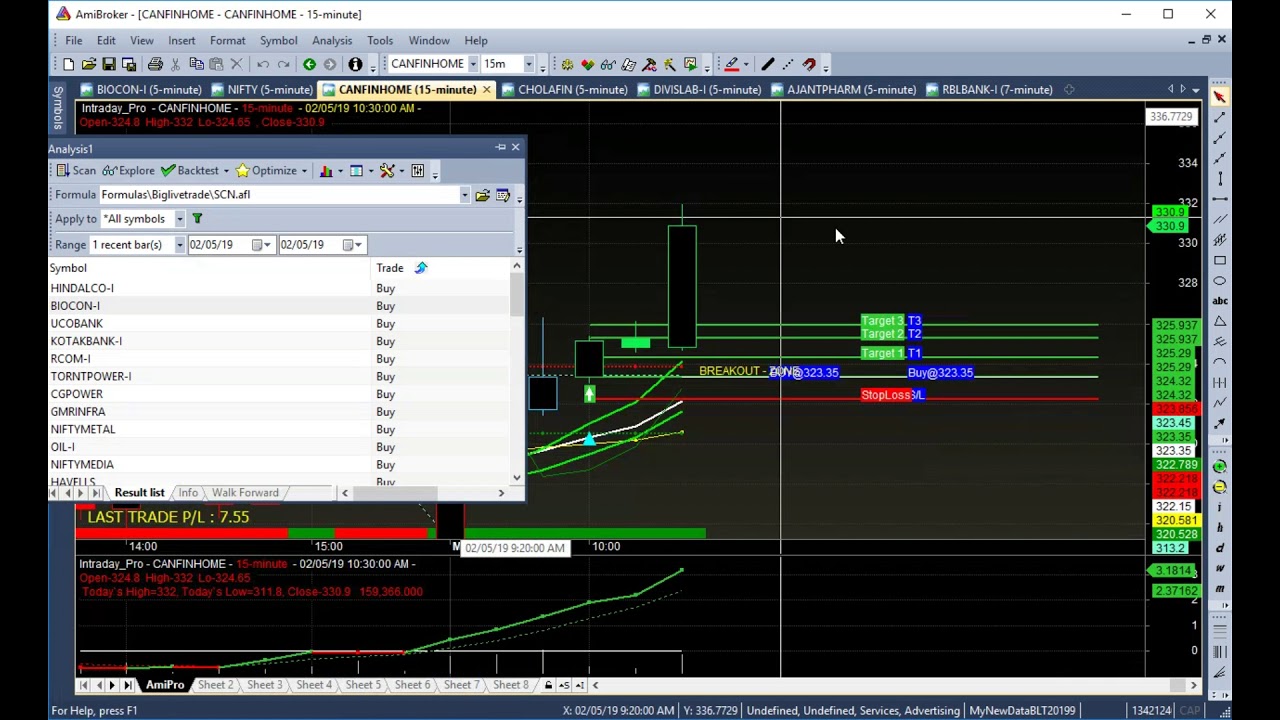Open the formula editor icon

[x=503, y=195]
